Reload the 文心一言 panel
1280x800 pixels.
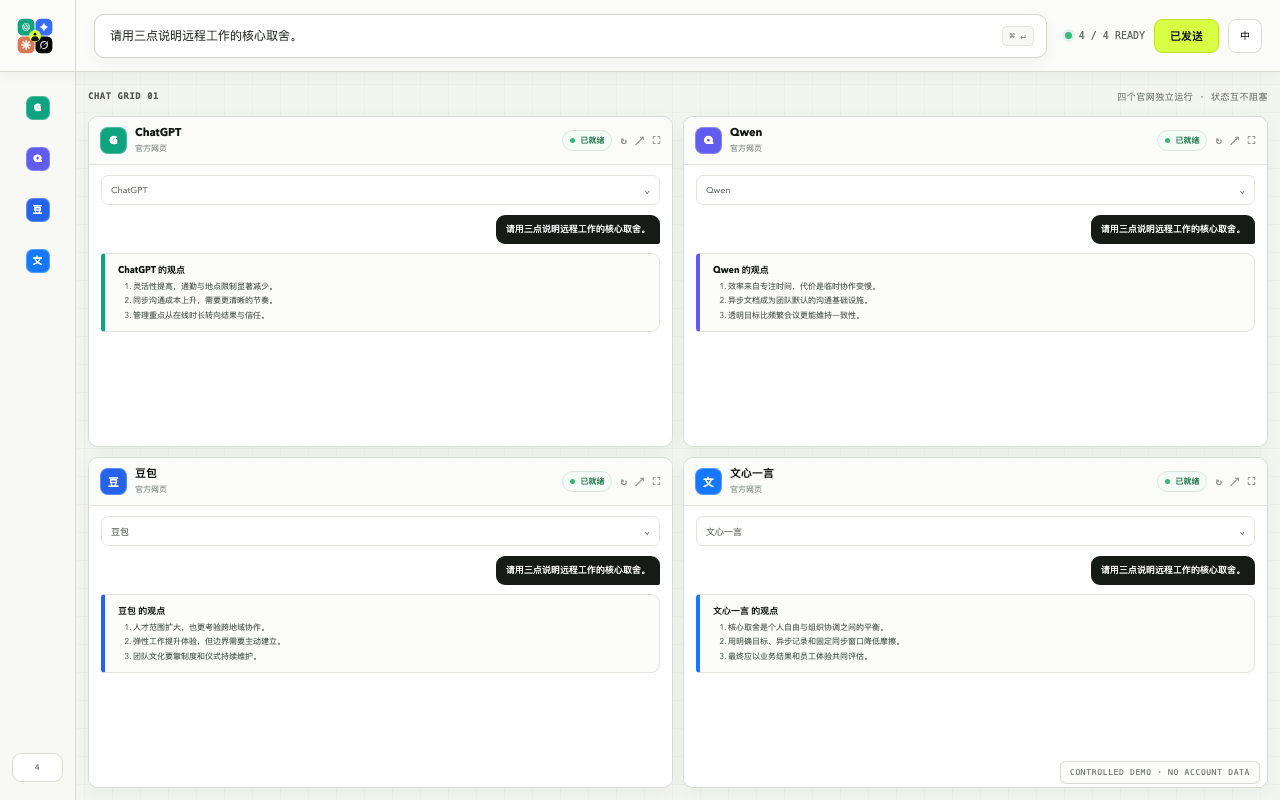[1219, 482]
